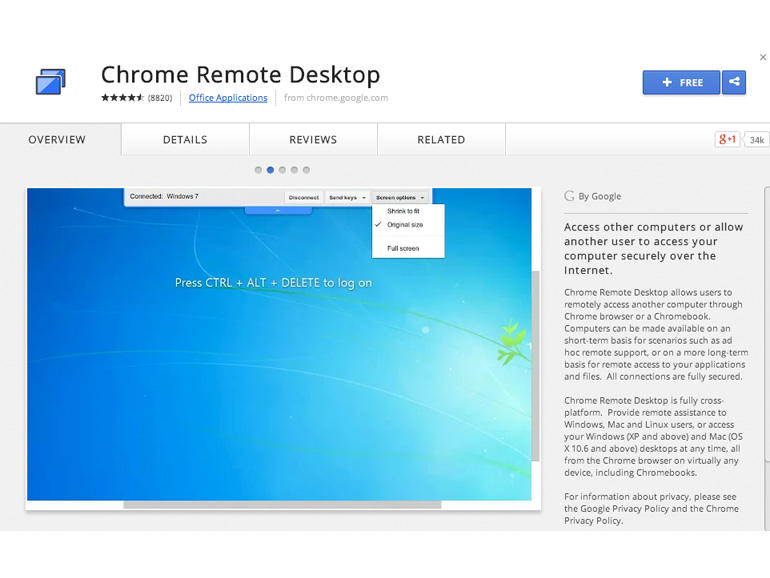This screenshot has height=578, width=770.
Task: Select the second screenshot dot
Action: click(270, 170)
